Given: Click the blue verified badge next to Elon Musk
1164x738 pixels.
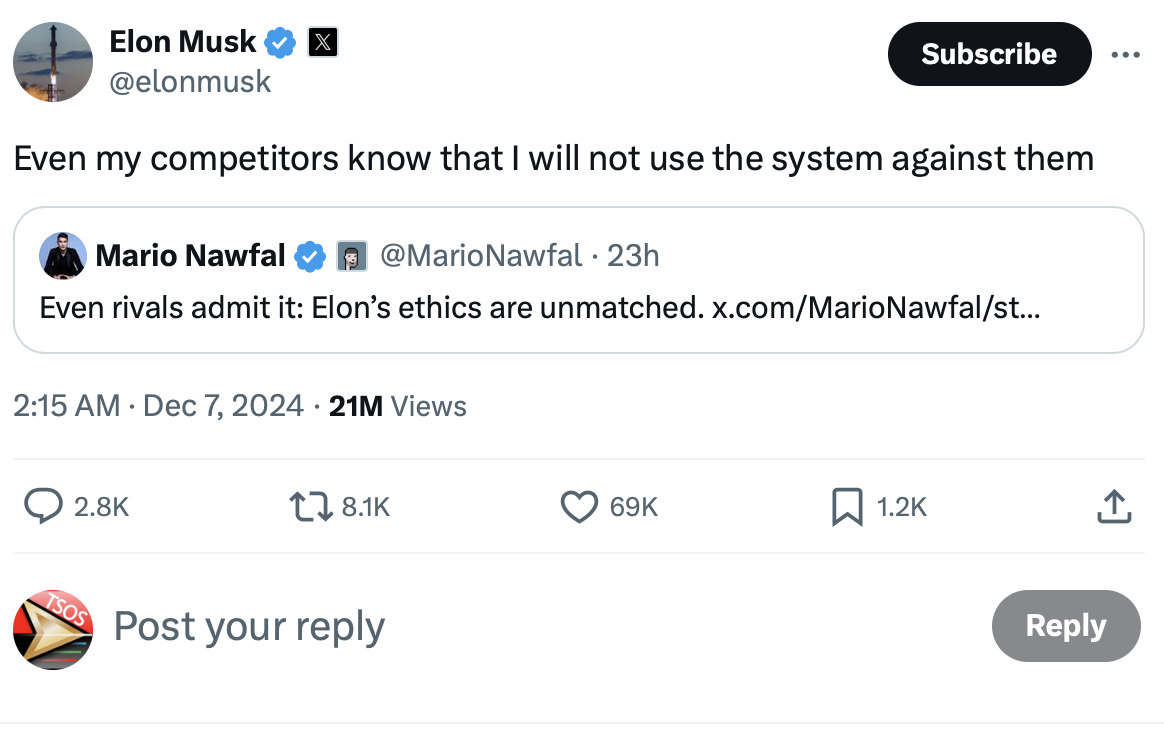Looking at the screenshot, I should point(280,42).
